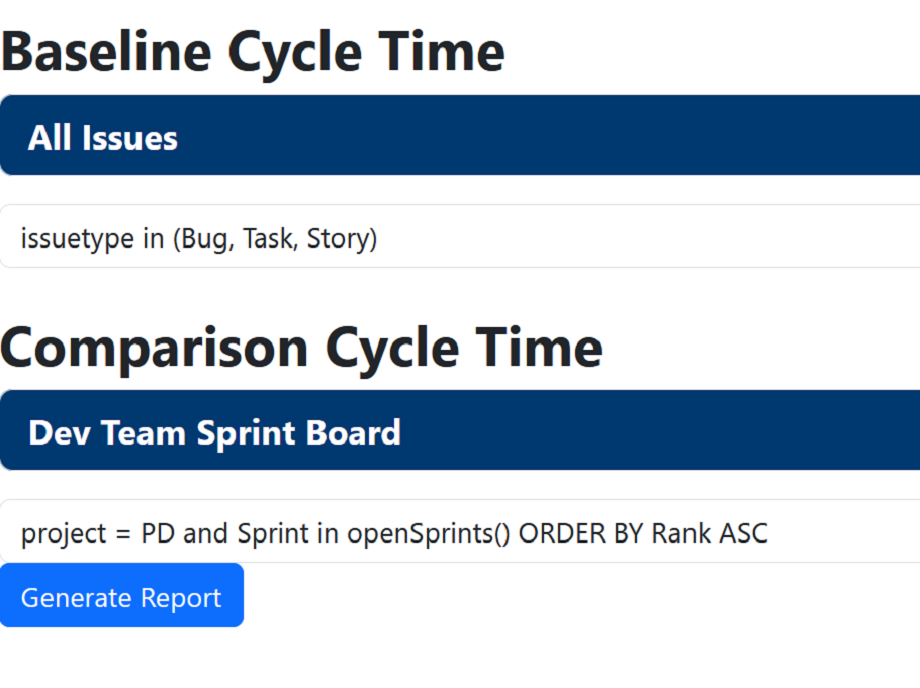920x688 pixels.
Task: Click the Dev Team Sprint Board header bar
Action: point(460,430)
